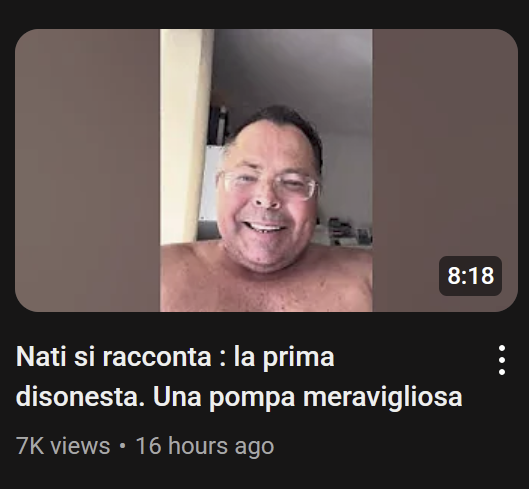Click the '7K views' text
This screenshot has height=489, width=529.
pyautogui.click(x=63, y=446)
